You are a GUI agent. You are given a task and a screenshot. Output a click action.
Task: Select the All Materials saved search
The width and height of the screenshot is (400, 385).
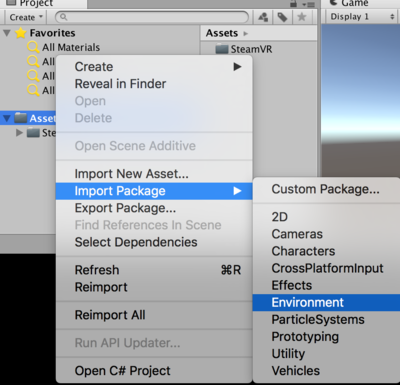coord(71,47)
